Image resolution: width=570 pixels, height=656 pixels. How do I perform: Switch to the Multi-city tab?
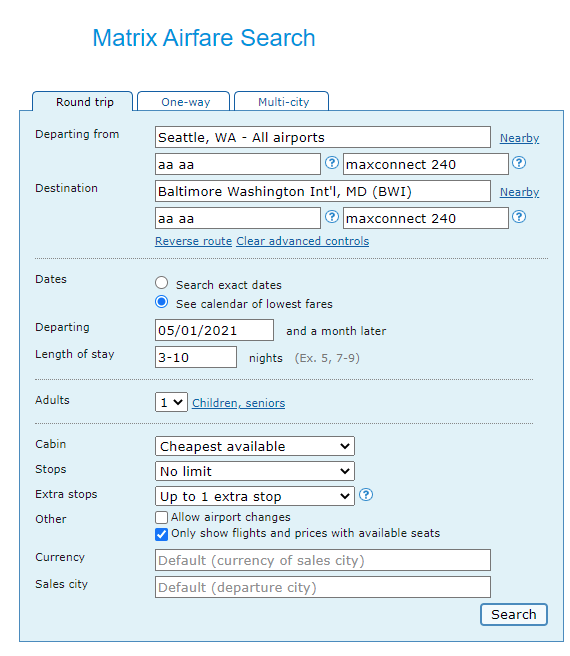[x=282, y=102]
